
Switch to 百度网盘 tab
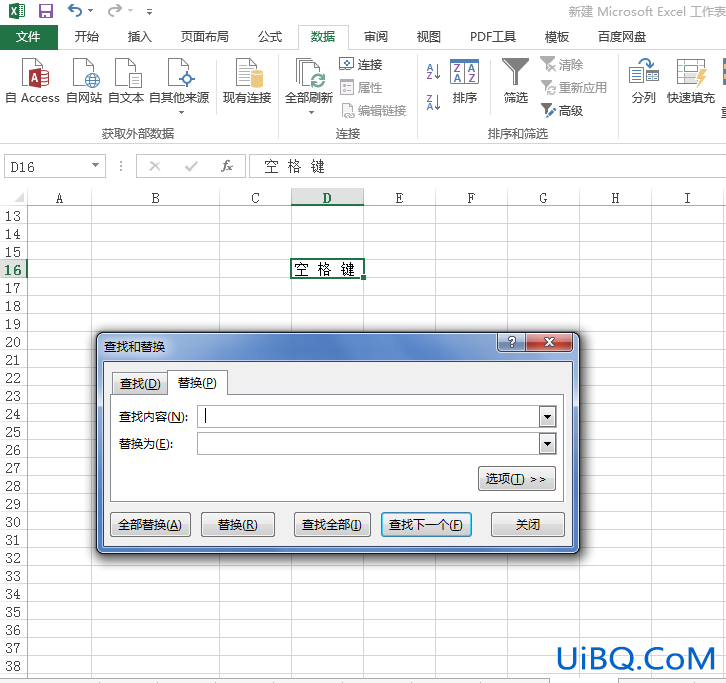tap(621, 37)
